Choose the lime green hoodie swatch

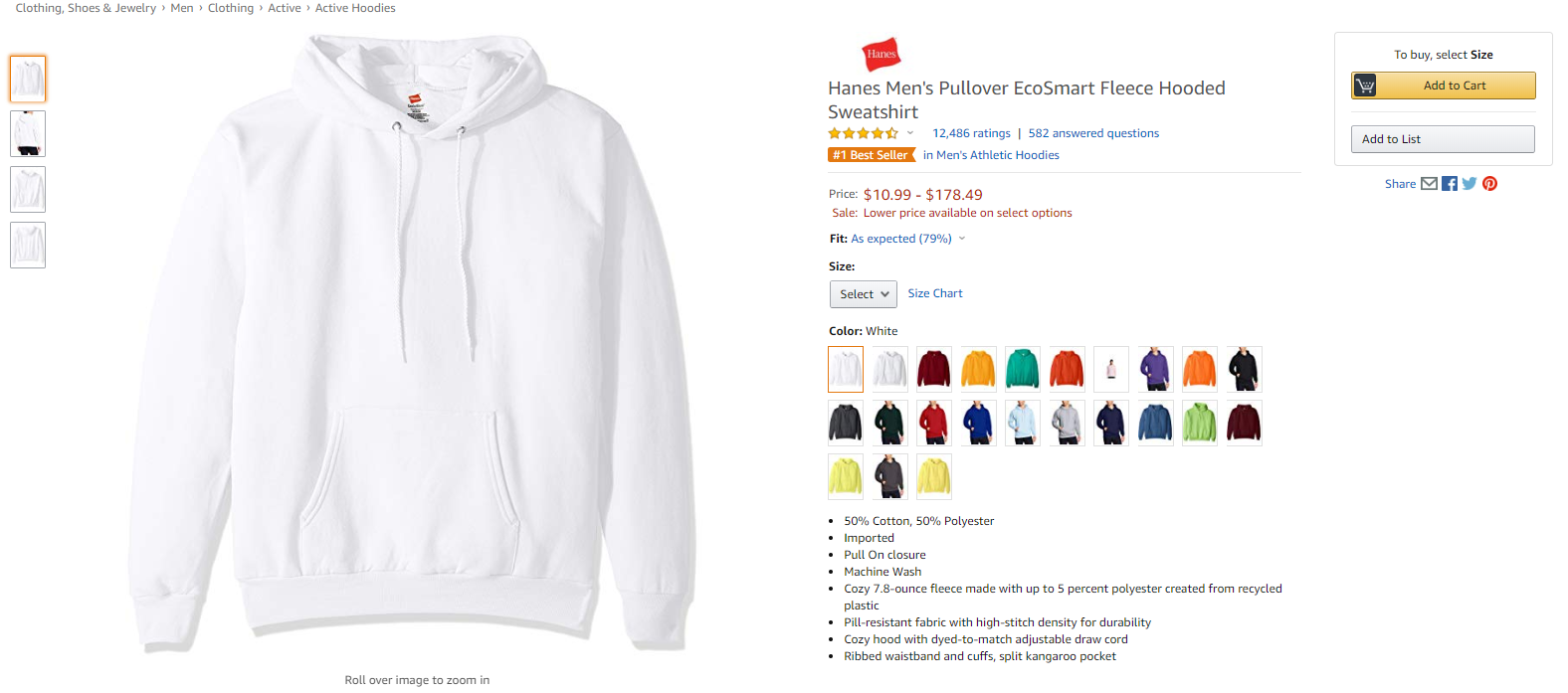pyautogui.click(x=1200, y=423)
